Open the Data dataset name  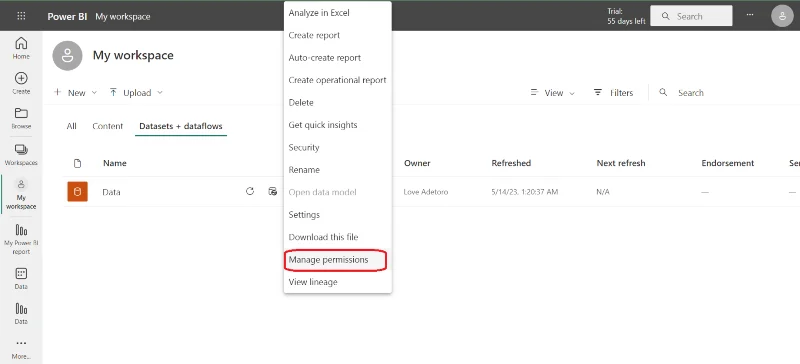111,192
